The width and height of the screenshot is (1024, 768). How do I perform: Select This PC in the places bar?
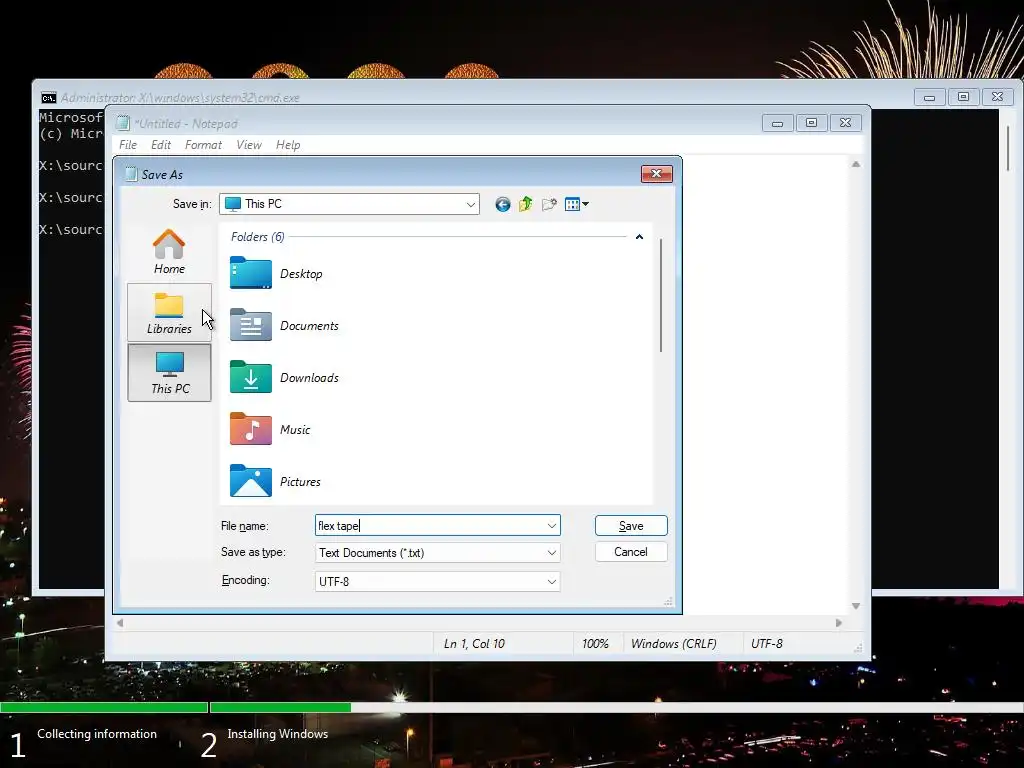169,372
